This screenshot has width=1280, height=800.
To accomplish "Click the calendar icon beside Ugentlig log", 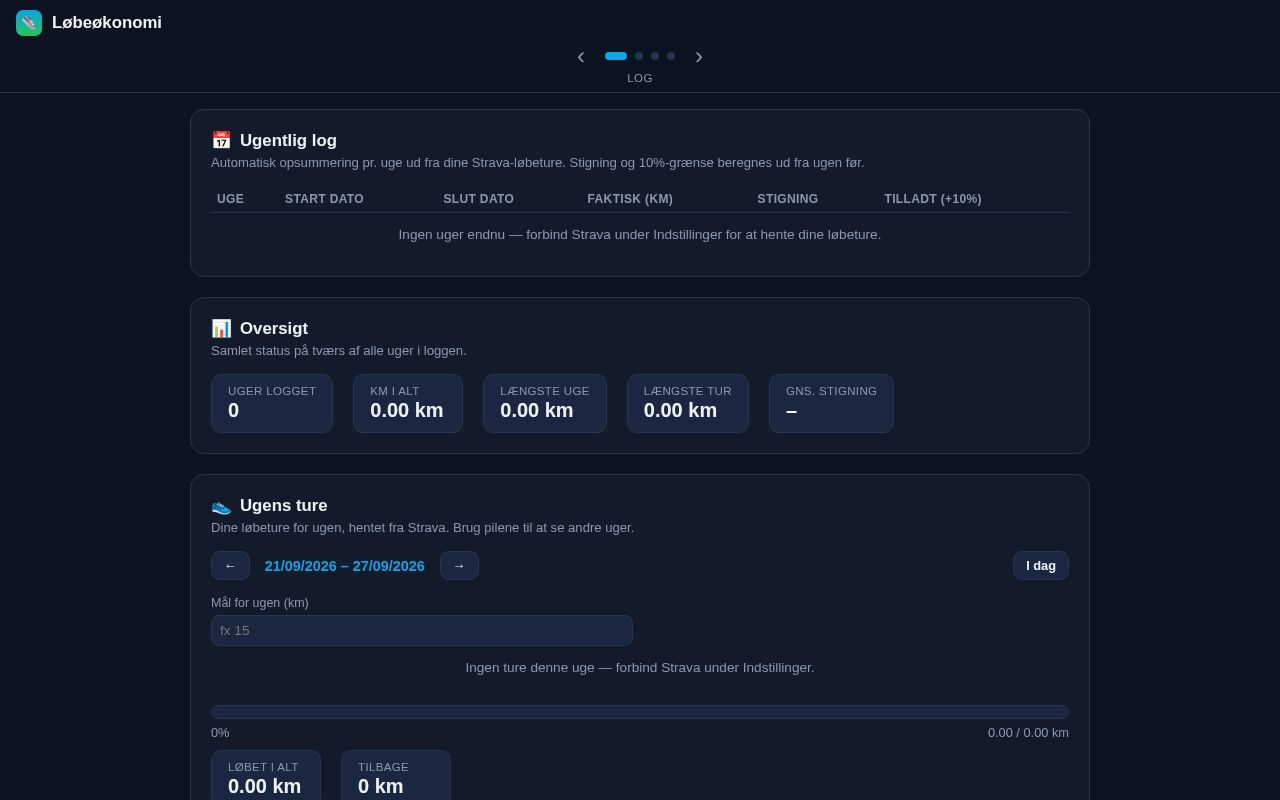I will [221, 141].
